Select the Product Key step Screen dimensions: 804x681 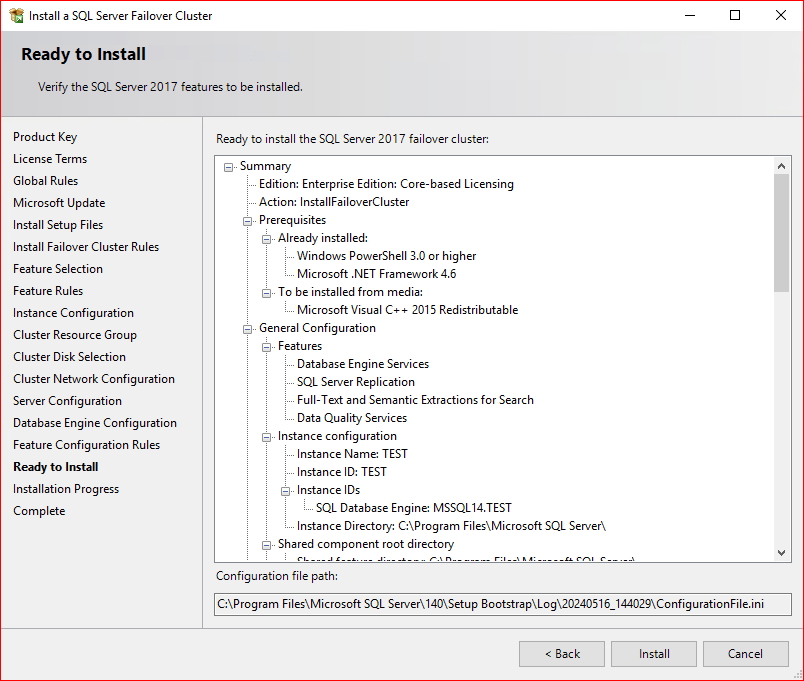(x=45, y=137)
